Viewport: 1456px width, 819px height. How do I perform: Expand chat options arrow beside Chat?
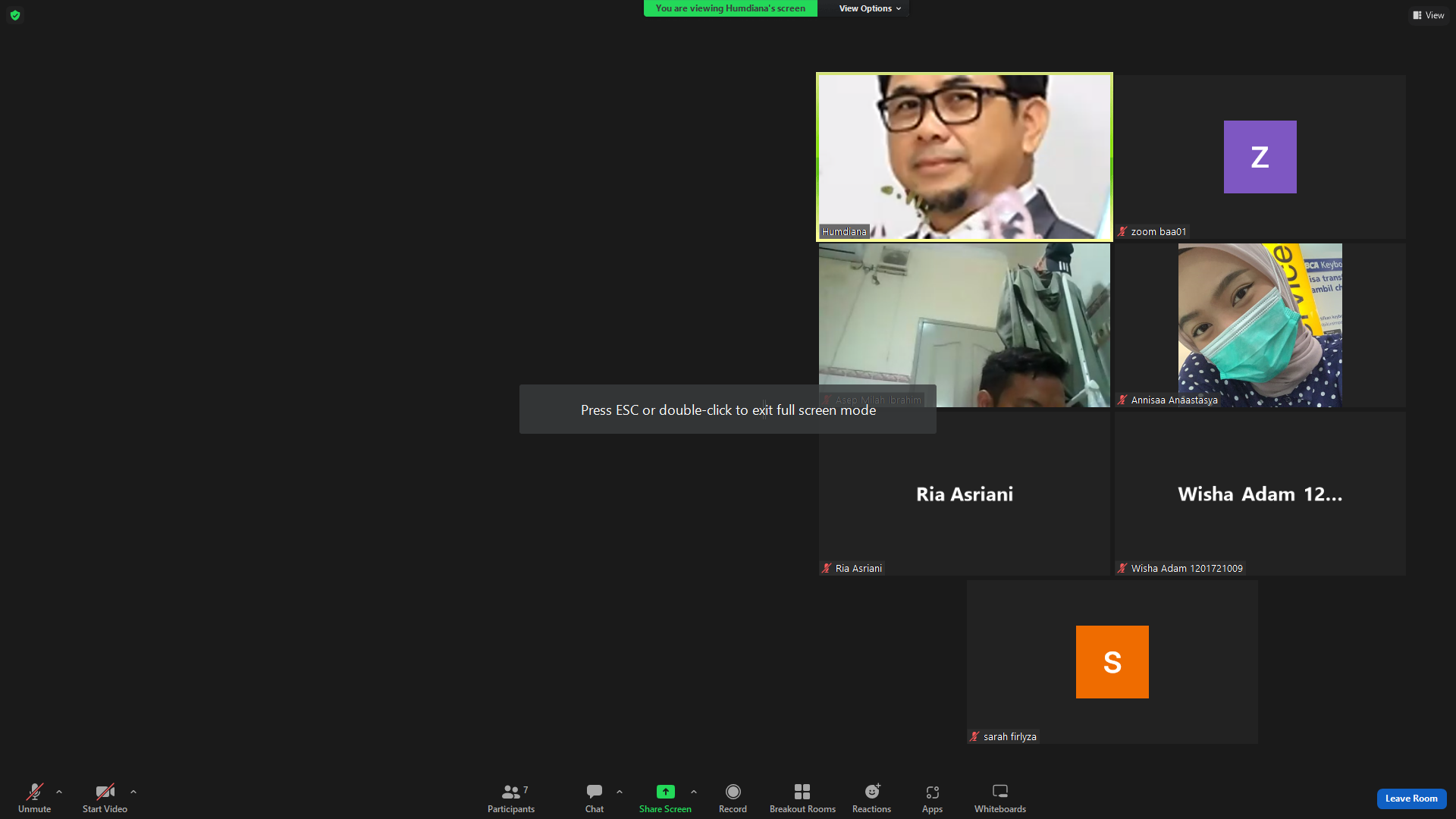pyautogui.click(x=620, y=792)
